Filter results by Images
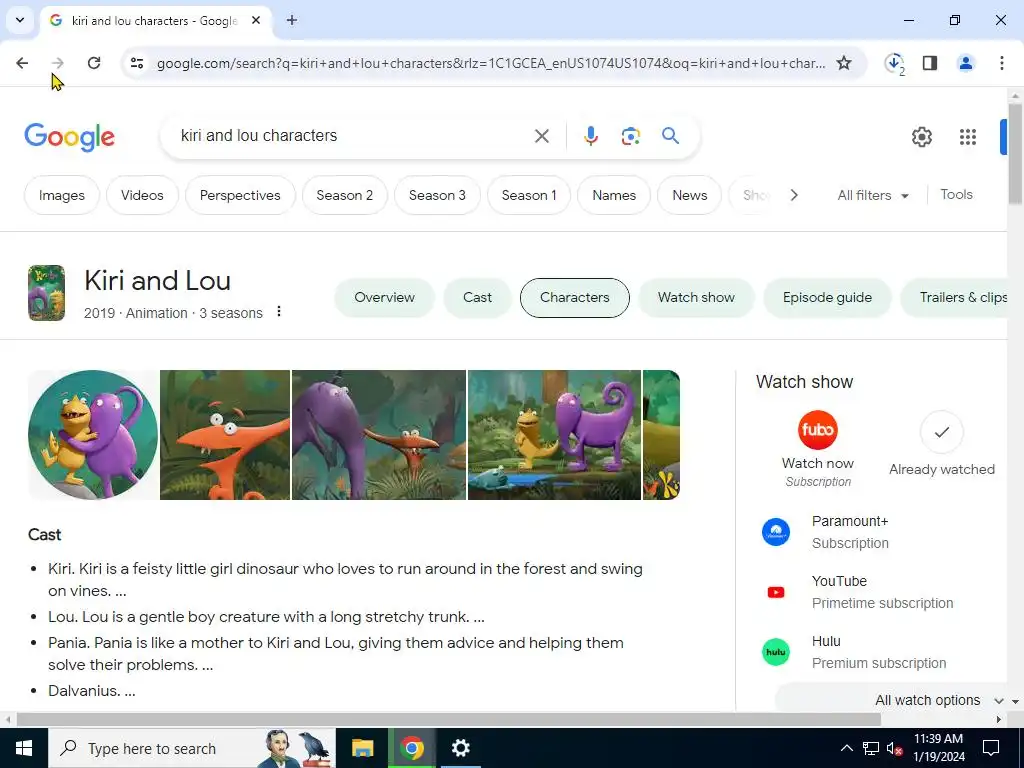 pyautogui.click(x=61, y=195)
